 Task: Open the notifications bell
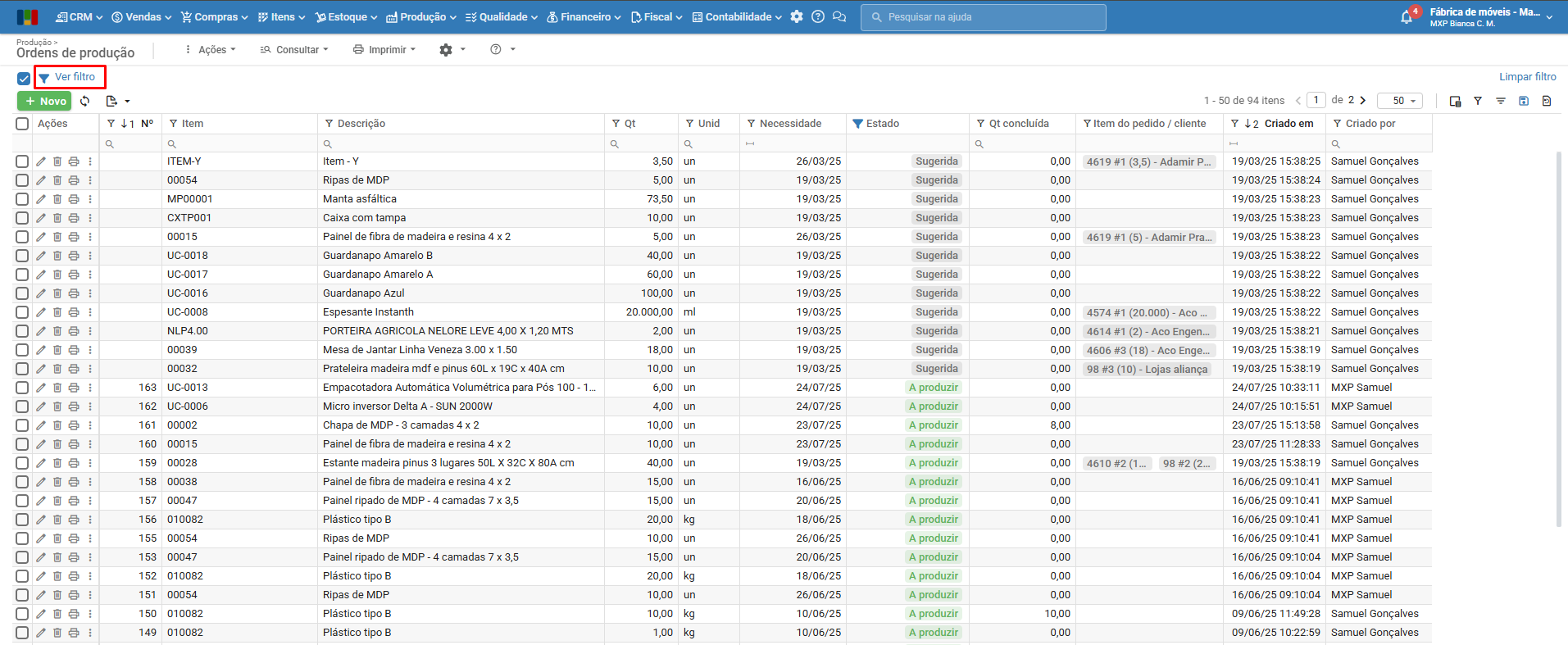tap(1407, 17)
